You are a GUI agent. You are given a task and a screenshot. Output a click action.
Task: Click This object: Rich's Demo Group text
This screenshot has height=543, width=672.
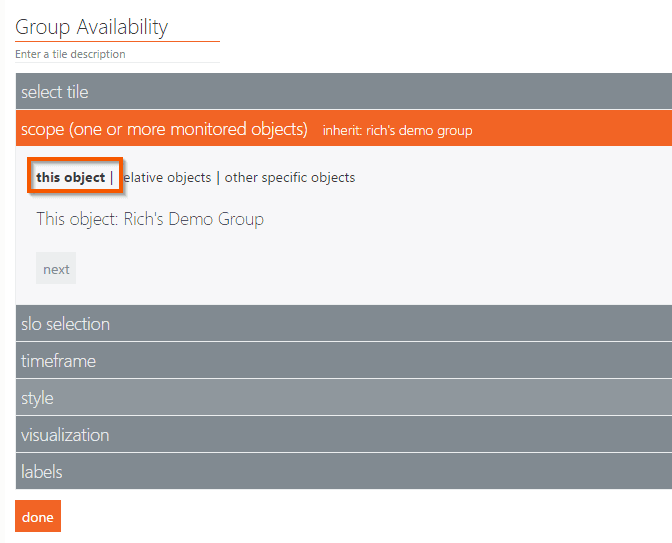click(150, 219)
